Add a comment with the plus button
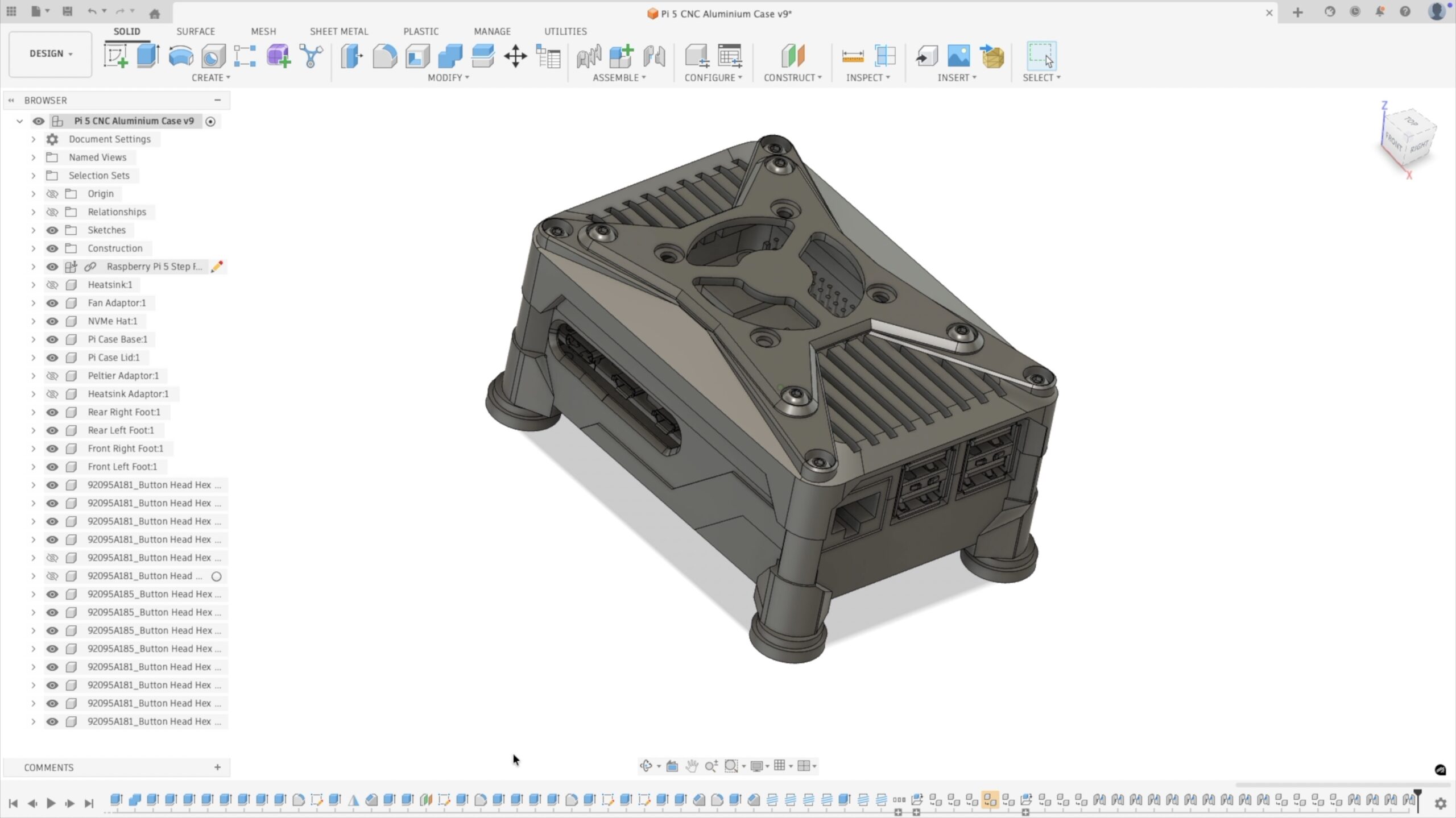 point(217,767)
